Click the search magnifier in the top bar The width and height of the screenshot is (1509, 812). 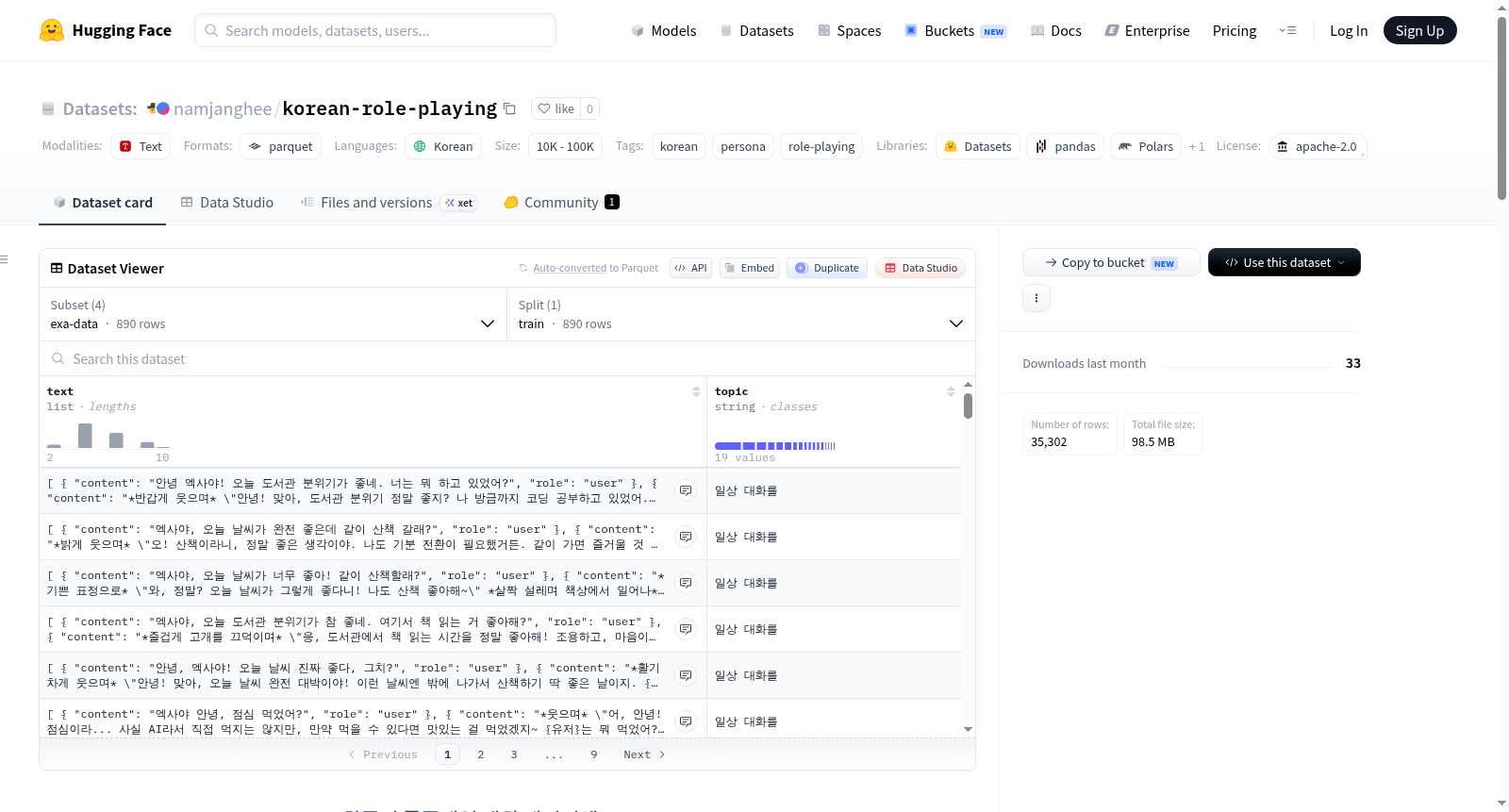point(211,30)
